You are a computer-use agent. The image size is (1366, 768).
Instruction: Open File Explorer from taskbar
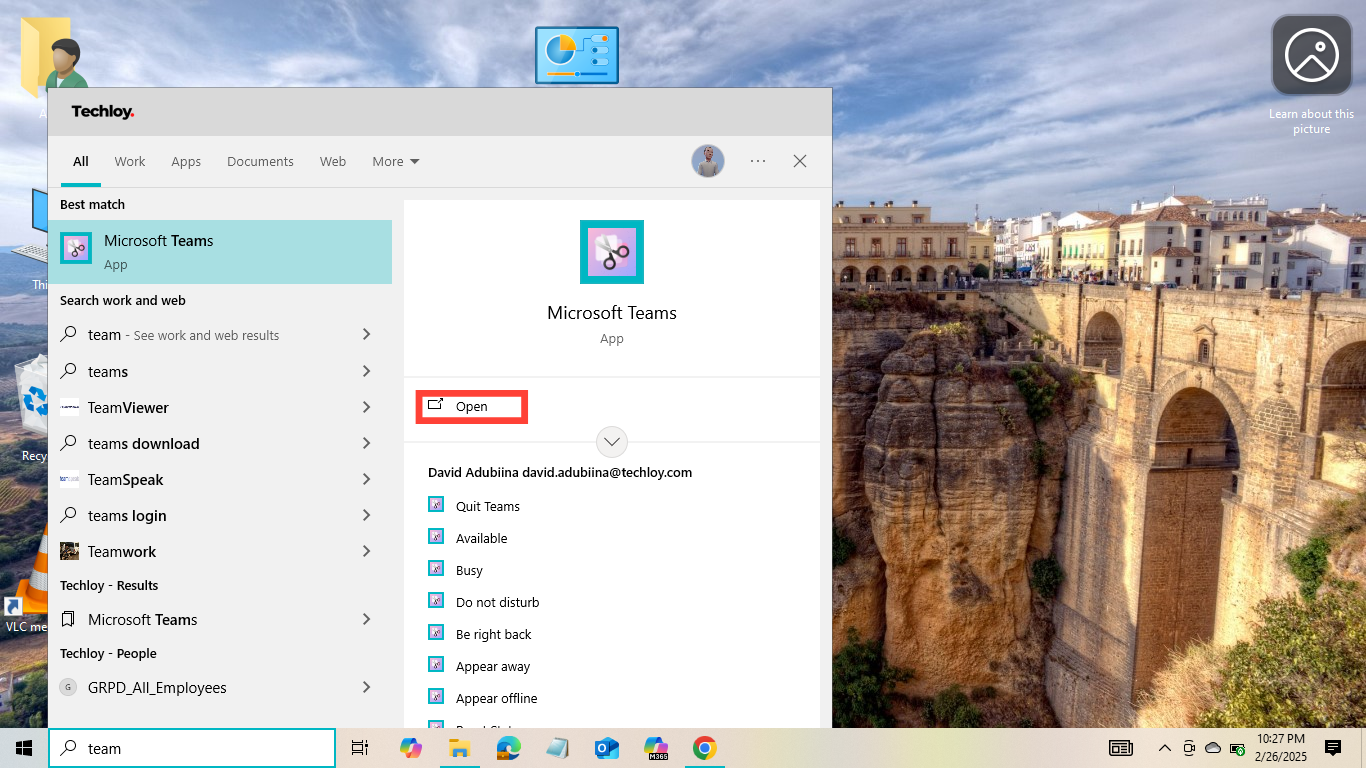(x=459, y=748)
